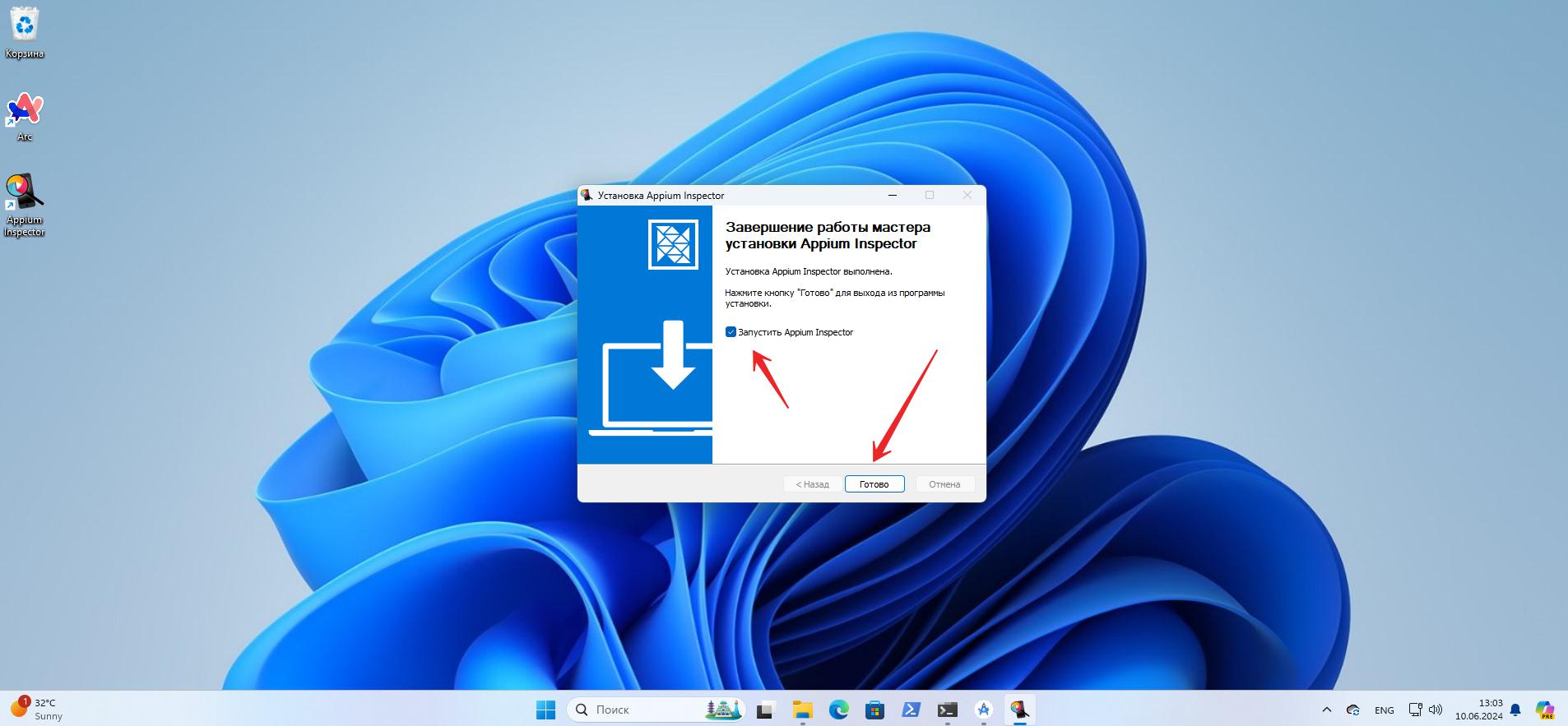This screenshot has height=726, width=1568.
Task: Open the Terminal taskbar icon
Action: (947, 710)
